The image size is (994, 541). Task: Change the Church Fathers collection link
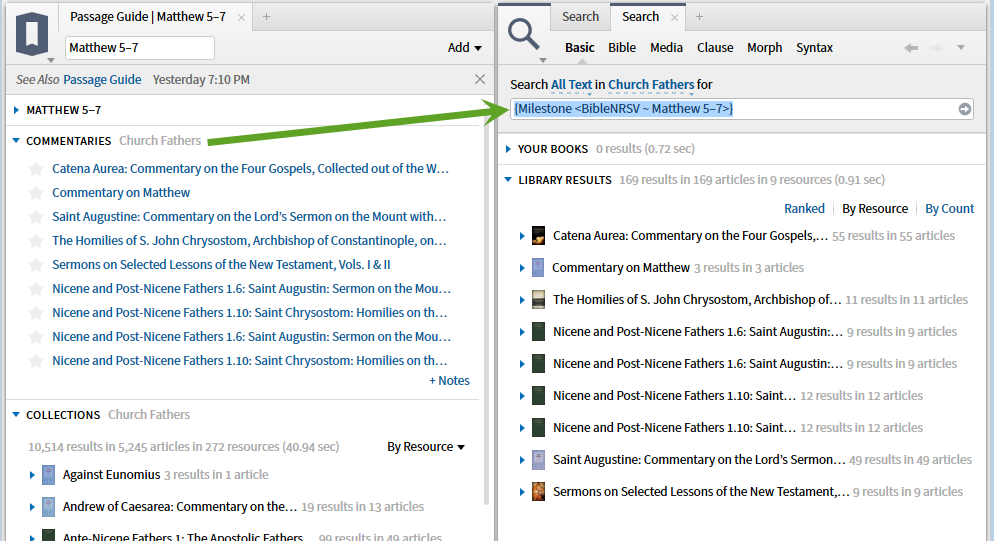[x=651, y=84]
